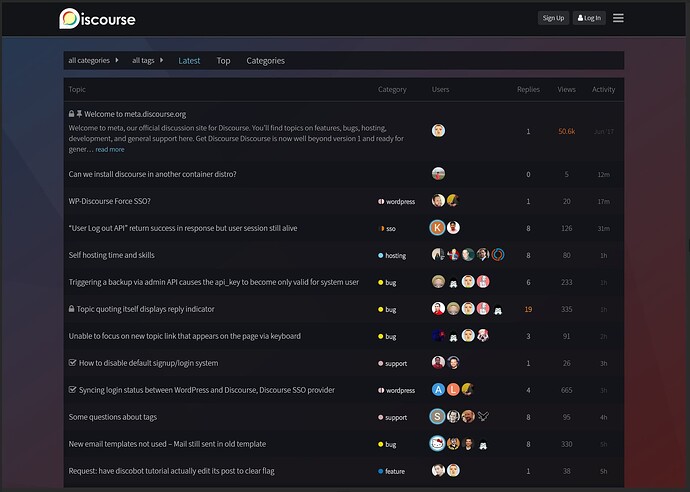Sort by Category column header
690x492 pixels.
392,89
